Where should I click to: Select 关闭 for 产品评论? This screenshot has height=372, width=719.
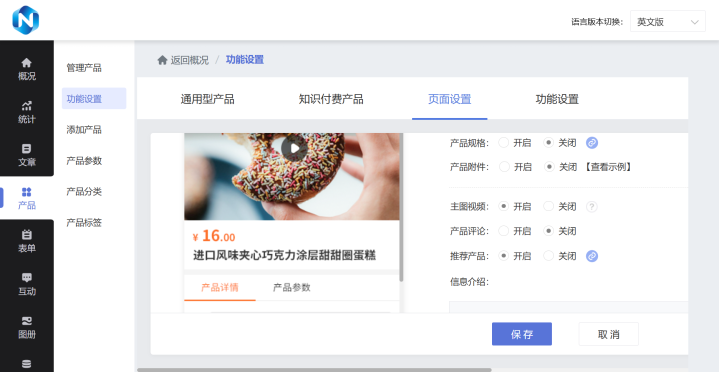(x=548, y=231)
